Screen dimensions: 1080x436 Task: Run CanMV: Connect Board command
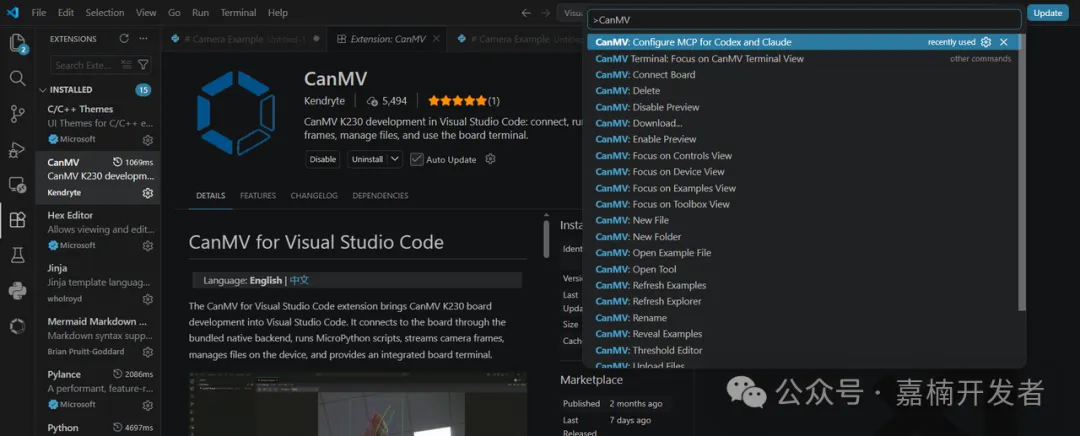pyautogui.click(x=803, y=74)
